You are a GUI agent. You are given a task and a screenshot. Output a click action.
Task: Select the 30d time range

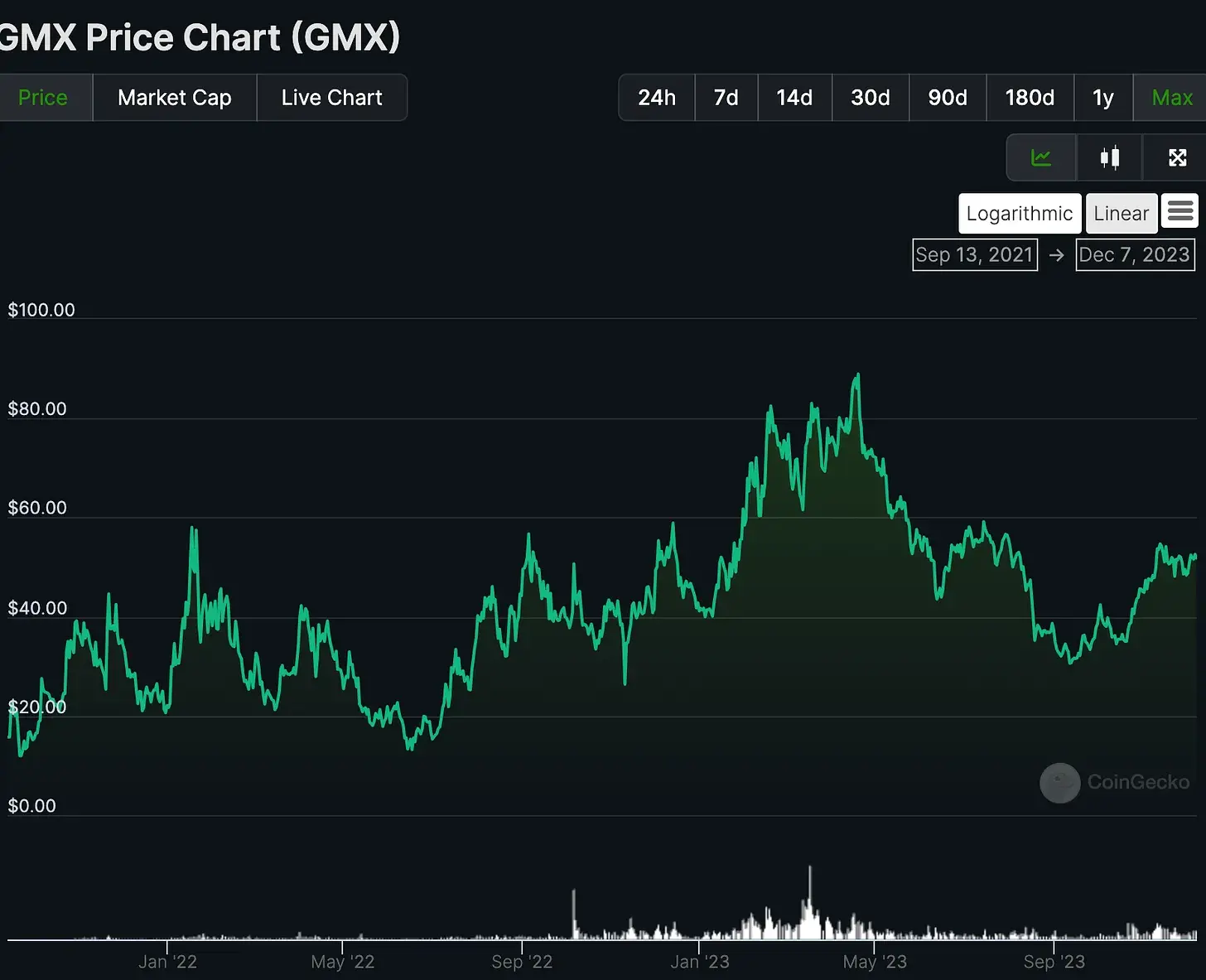point(871,98)
